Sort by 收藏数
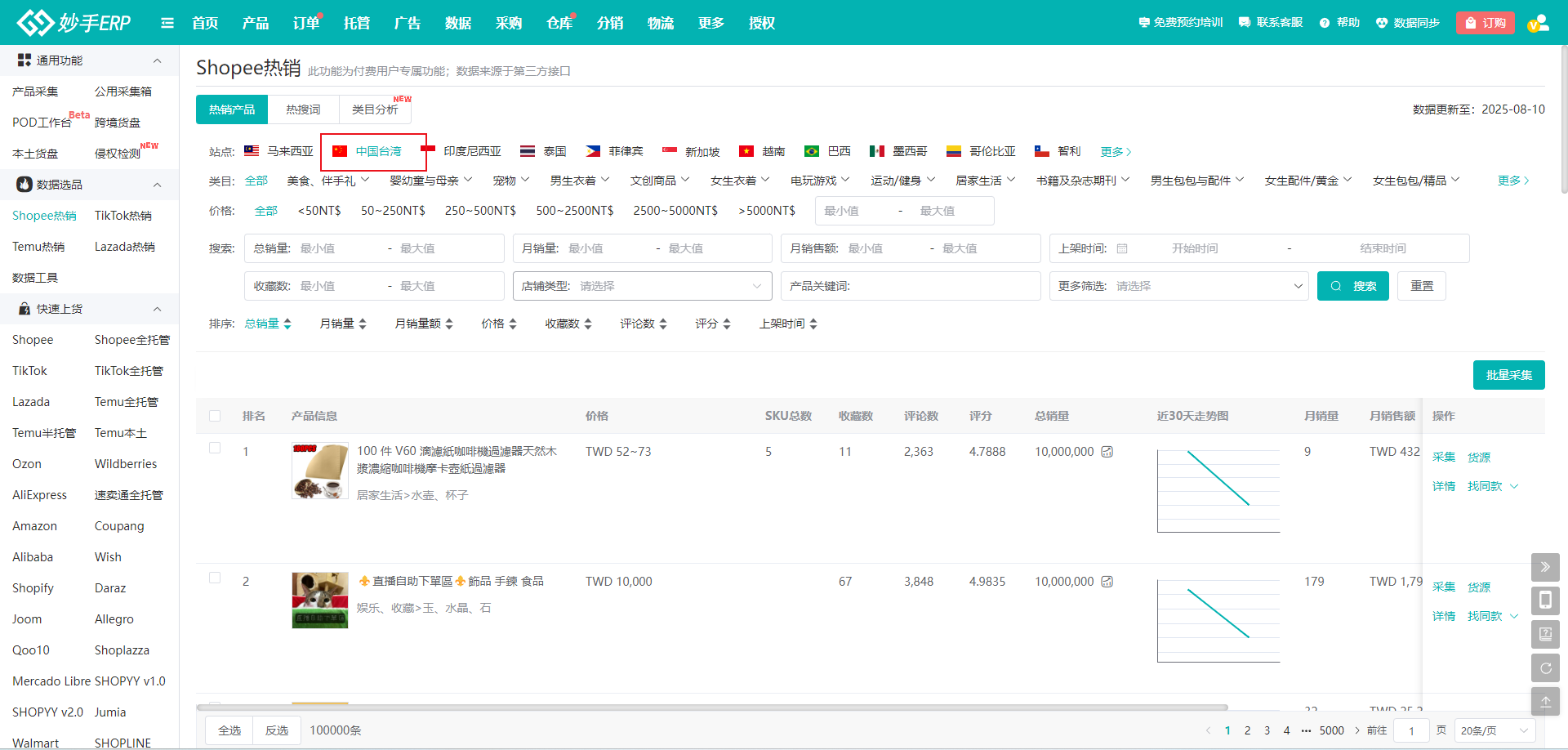The height and width of the screenshot is (750, 1568). 568,324
